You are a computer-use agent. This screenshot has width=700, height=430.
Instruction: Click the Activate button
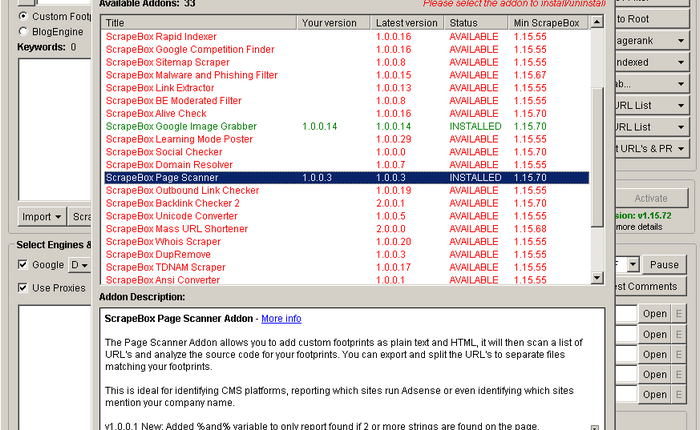click(x=651, y=198)
